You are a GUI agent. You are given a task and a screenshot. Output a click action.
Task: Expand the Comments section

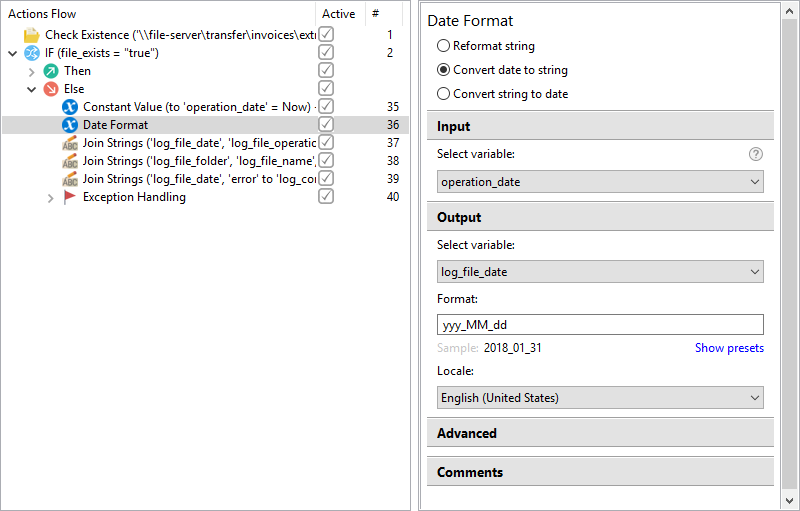[600, 472]
